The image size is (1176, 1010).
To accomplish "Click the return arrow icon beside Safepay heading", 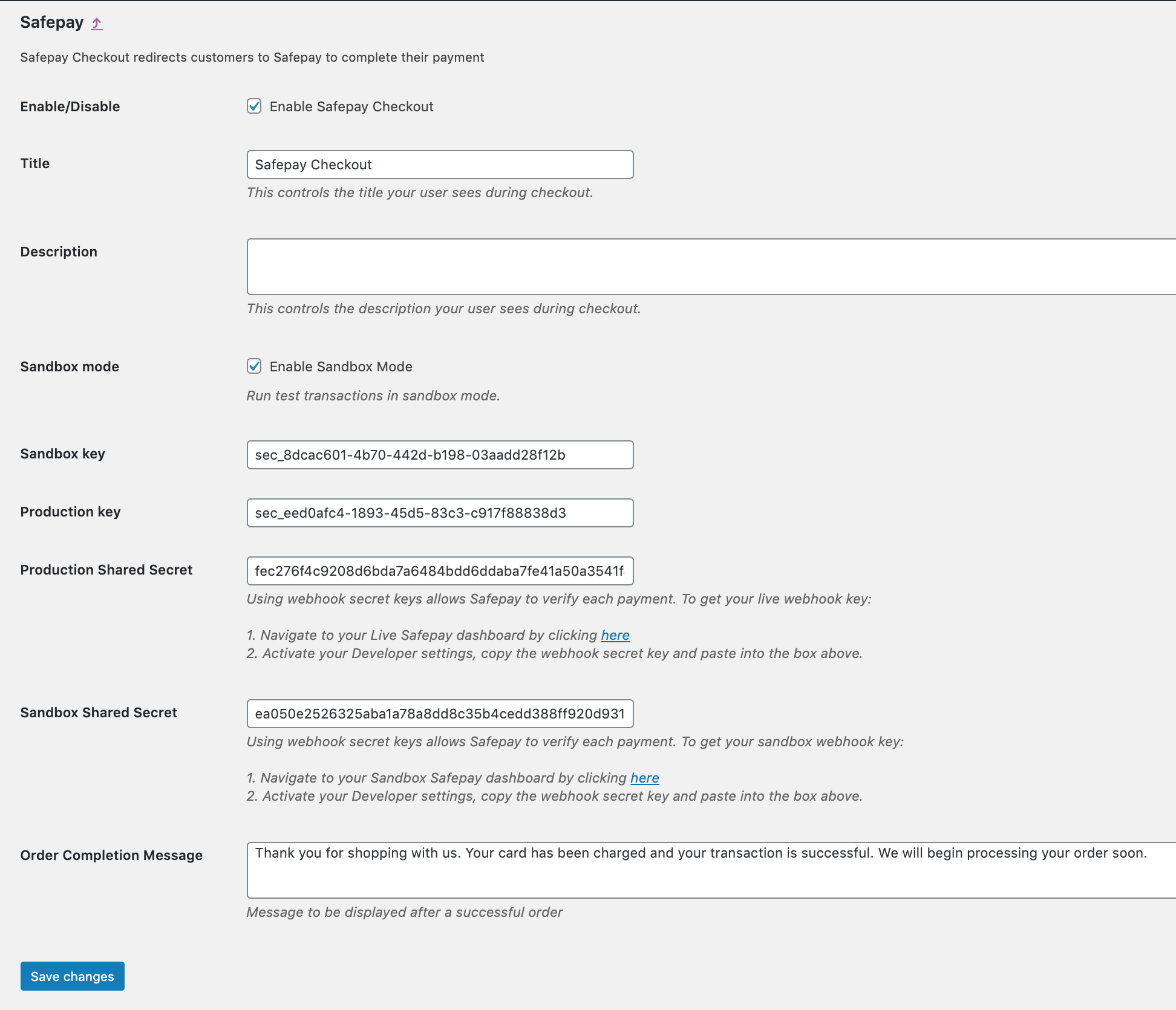I will click(97, 24).
